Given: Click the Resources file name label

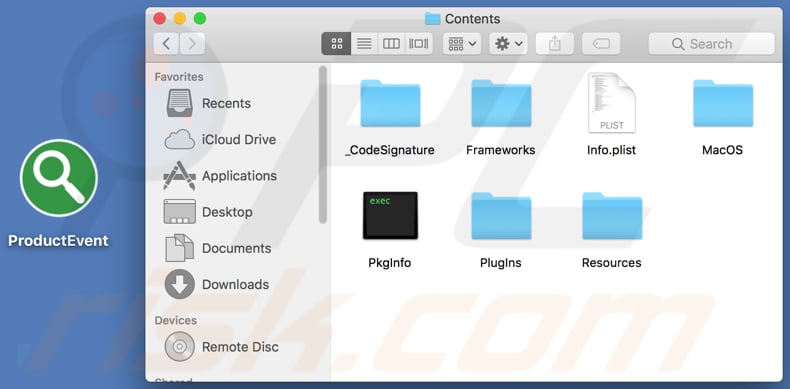Looking at the screenshot, I should pyautogui.click(x=612, y=263).
